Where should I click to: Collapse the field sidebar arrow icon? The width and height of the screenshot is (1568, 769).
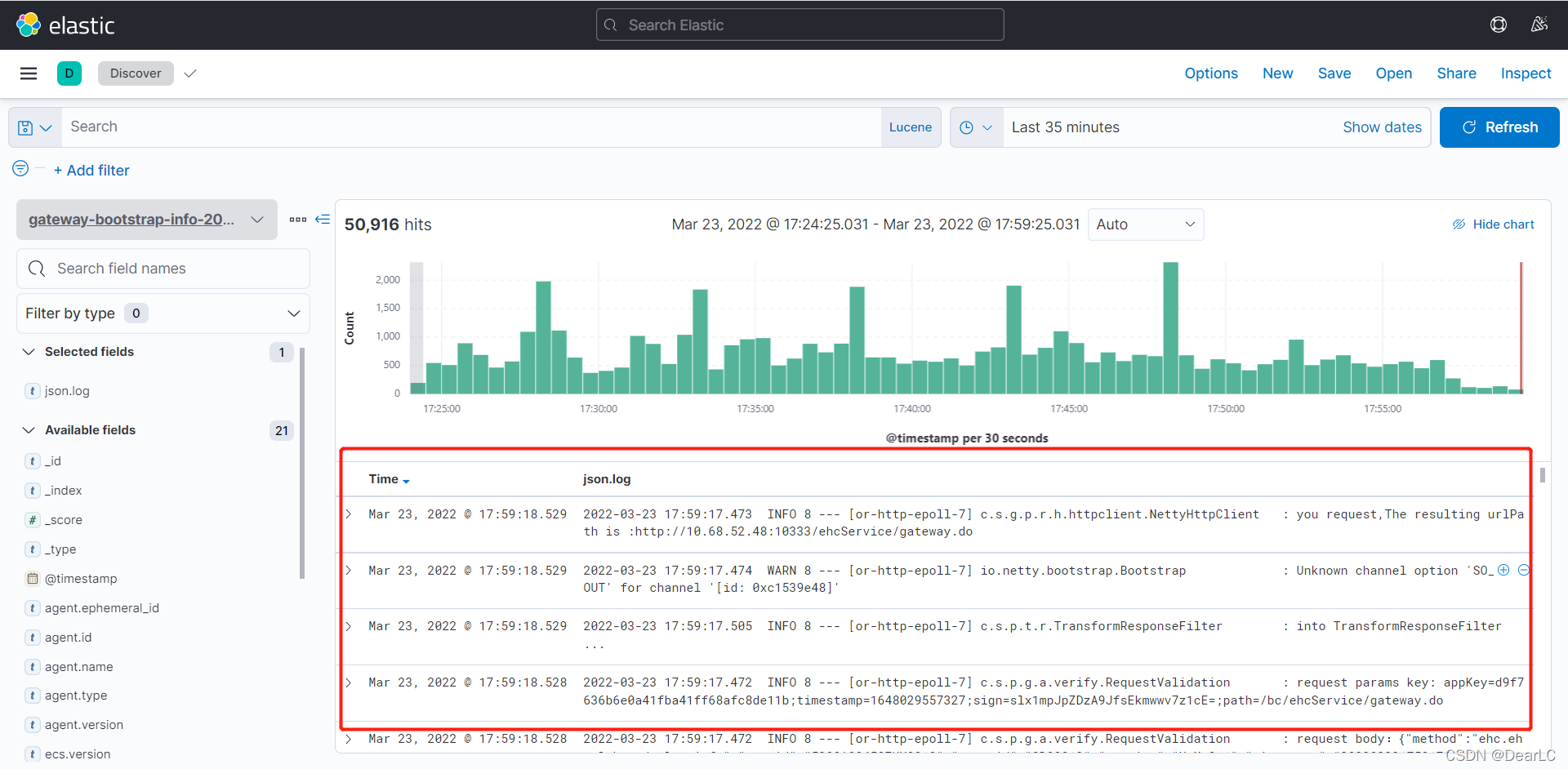click(323, 219)
